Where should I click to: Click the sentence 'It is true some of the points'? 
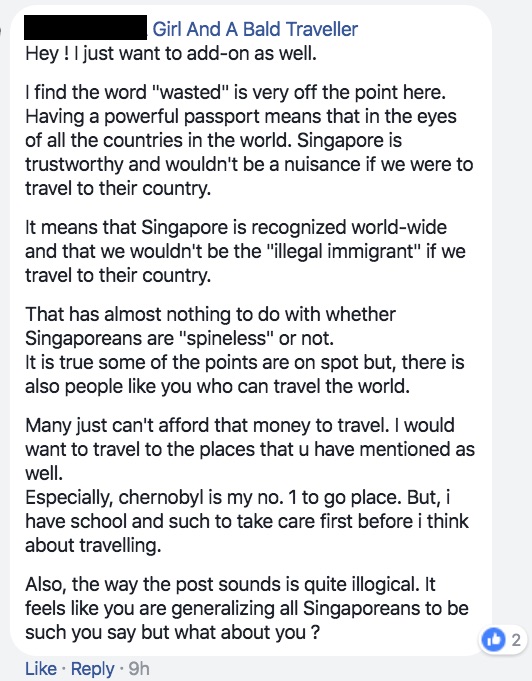click(245, 374)
